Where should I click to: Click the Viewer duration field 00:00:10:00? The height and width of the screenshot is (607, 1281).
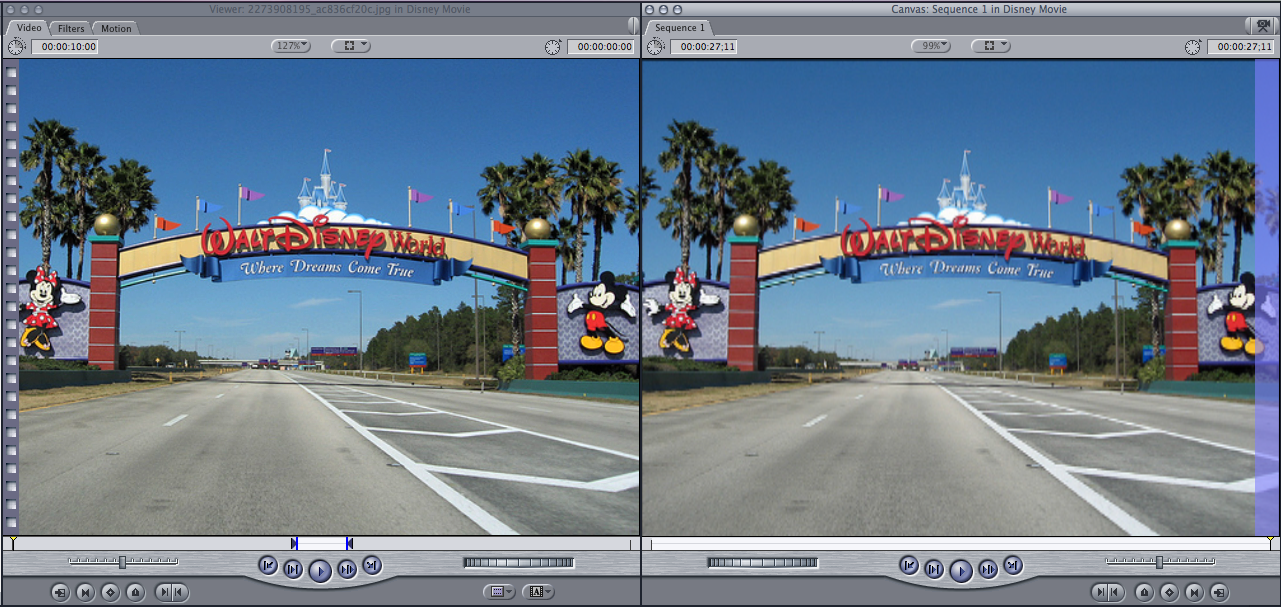tap(64, 46)
